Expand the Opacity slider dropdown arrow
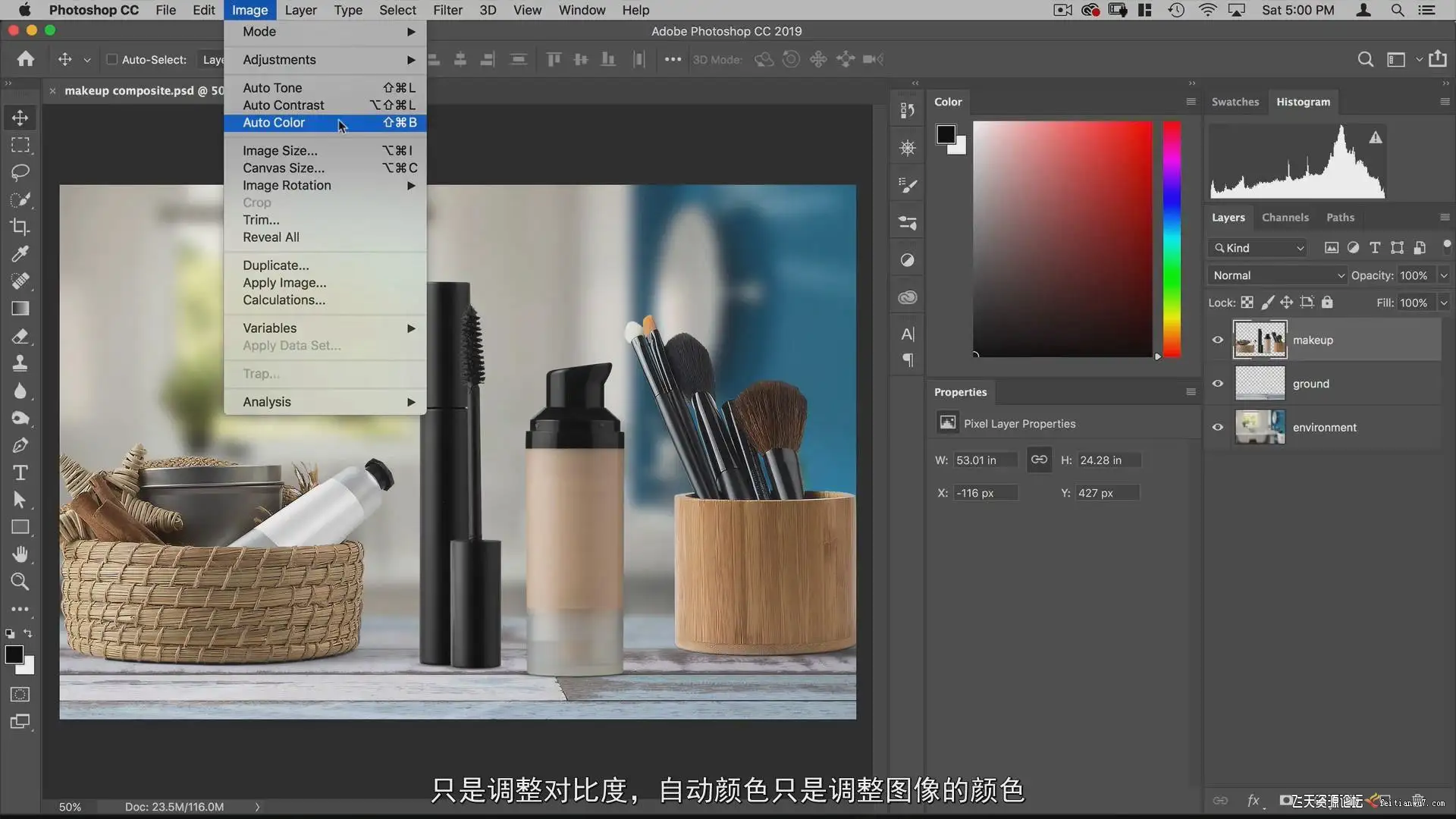The image size is (1456, 819). (x=1443, y=275)
